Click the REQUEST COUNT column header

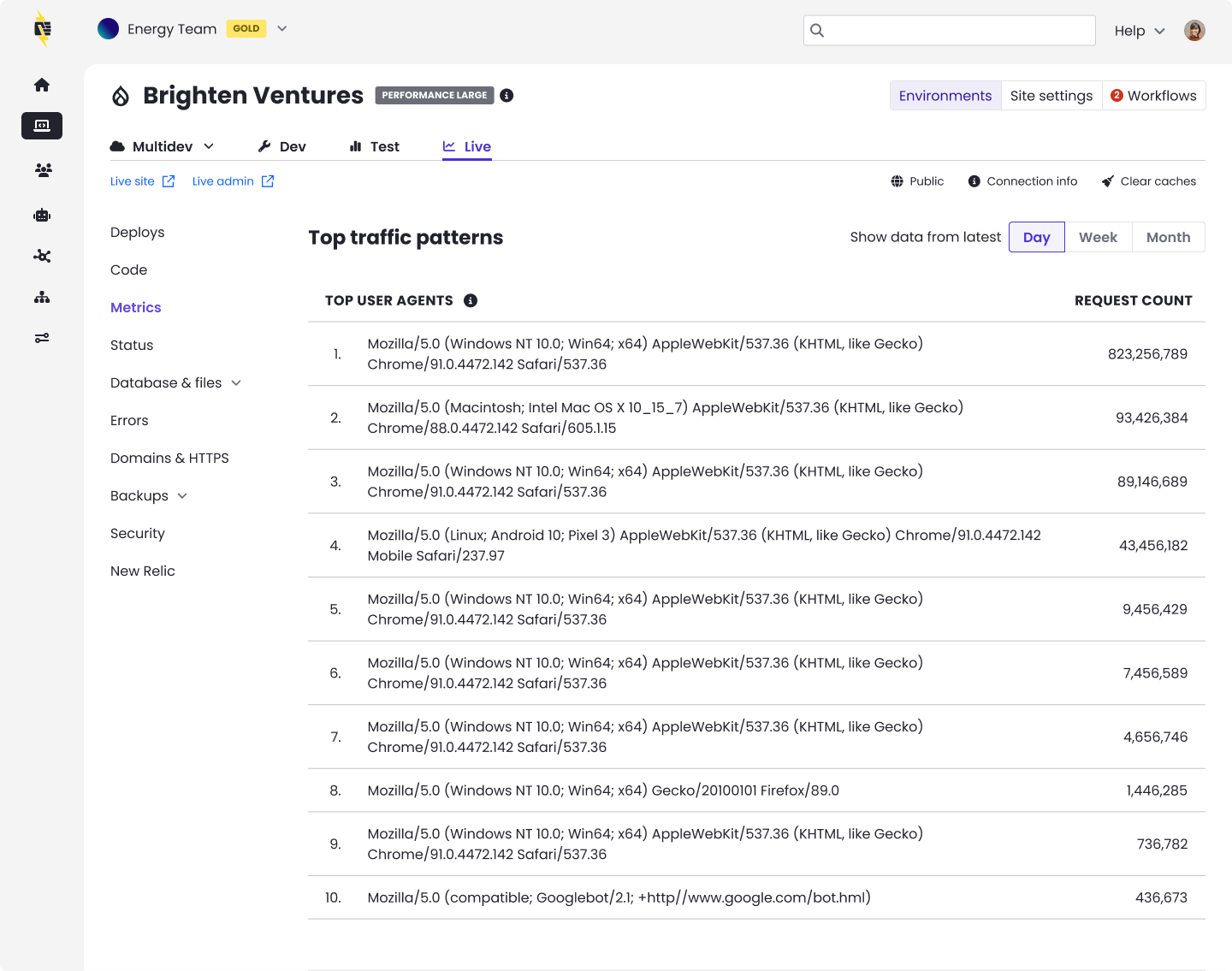coord(1134,300)
